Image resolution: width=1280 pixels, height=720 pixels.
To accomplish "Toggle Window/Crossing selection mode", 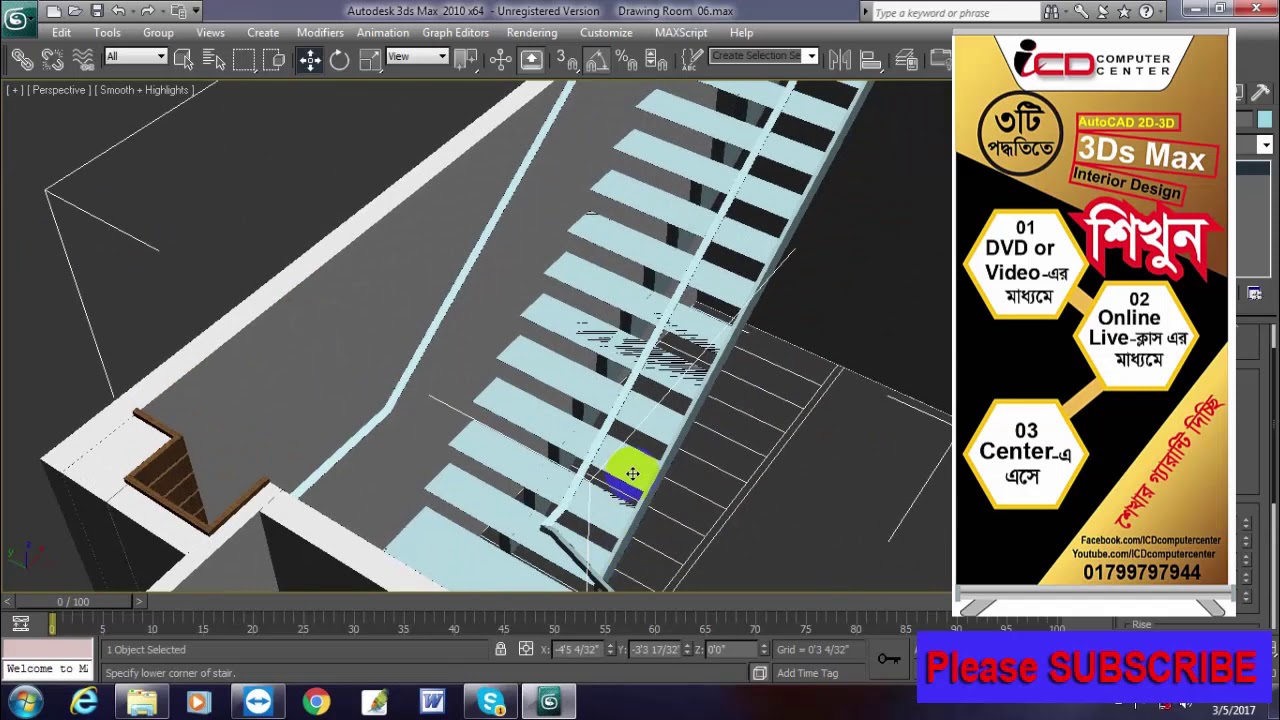I will (x=274, y=60).
